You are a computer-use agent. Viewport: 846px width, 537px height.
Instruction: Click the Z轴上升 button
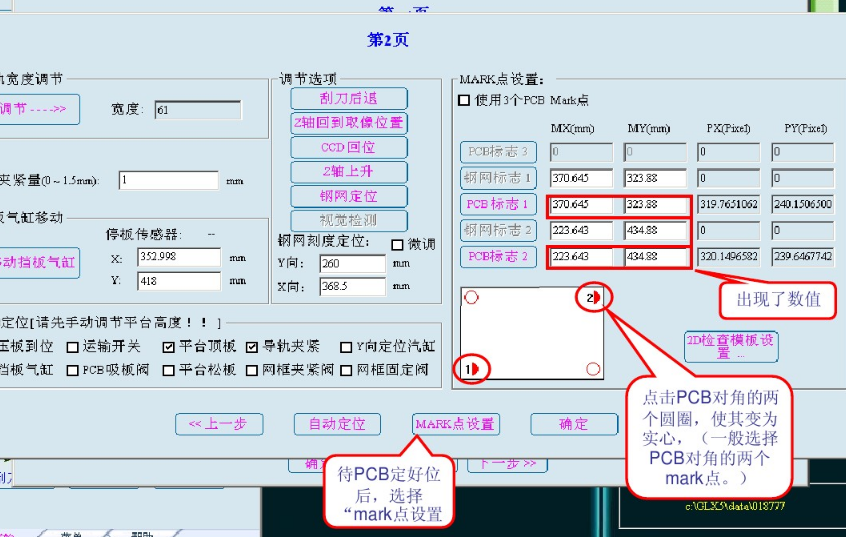(349, 171)
